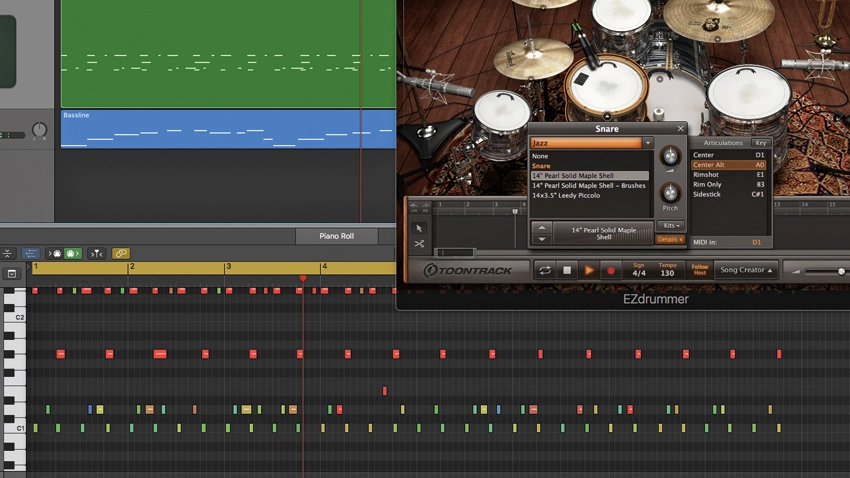Select the Center articulation
Image resolution: width=850 pixels, height=478 pixels.
click(728, 155)
